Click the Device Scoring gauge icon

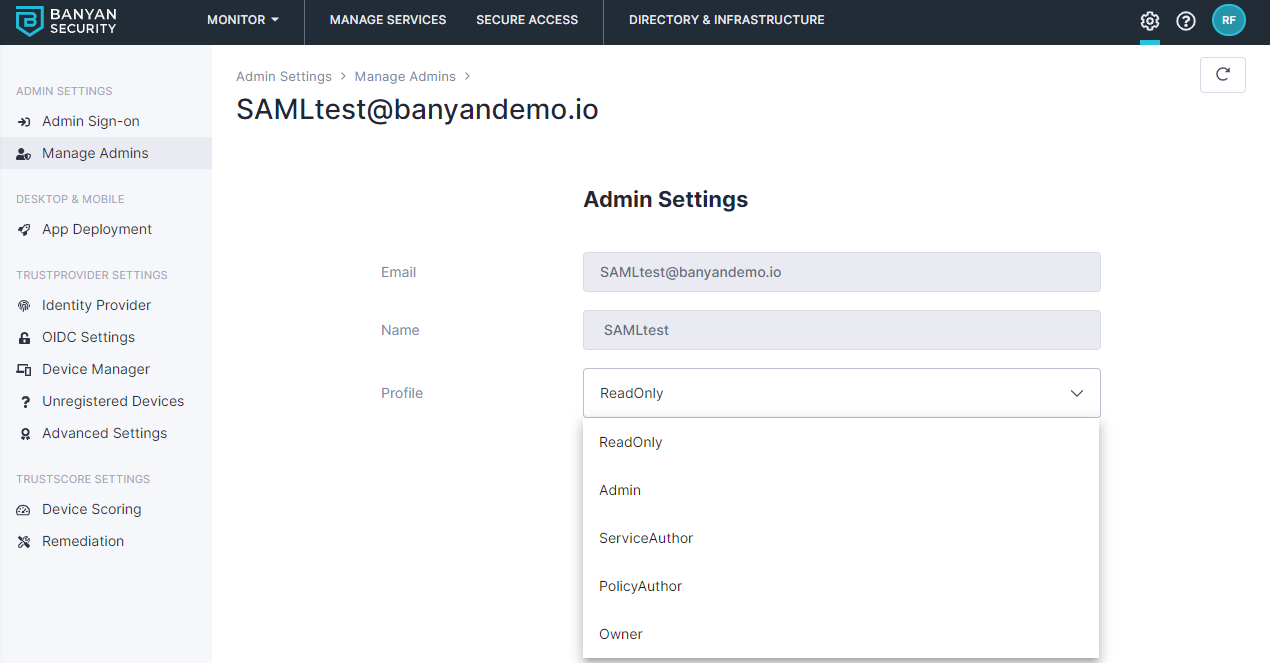click(24, 510)
